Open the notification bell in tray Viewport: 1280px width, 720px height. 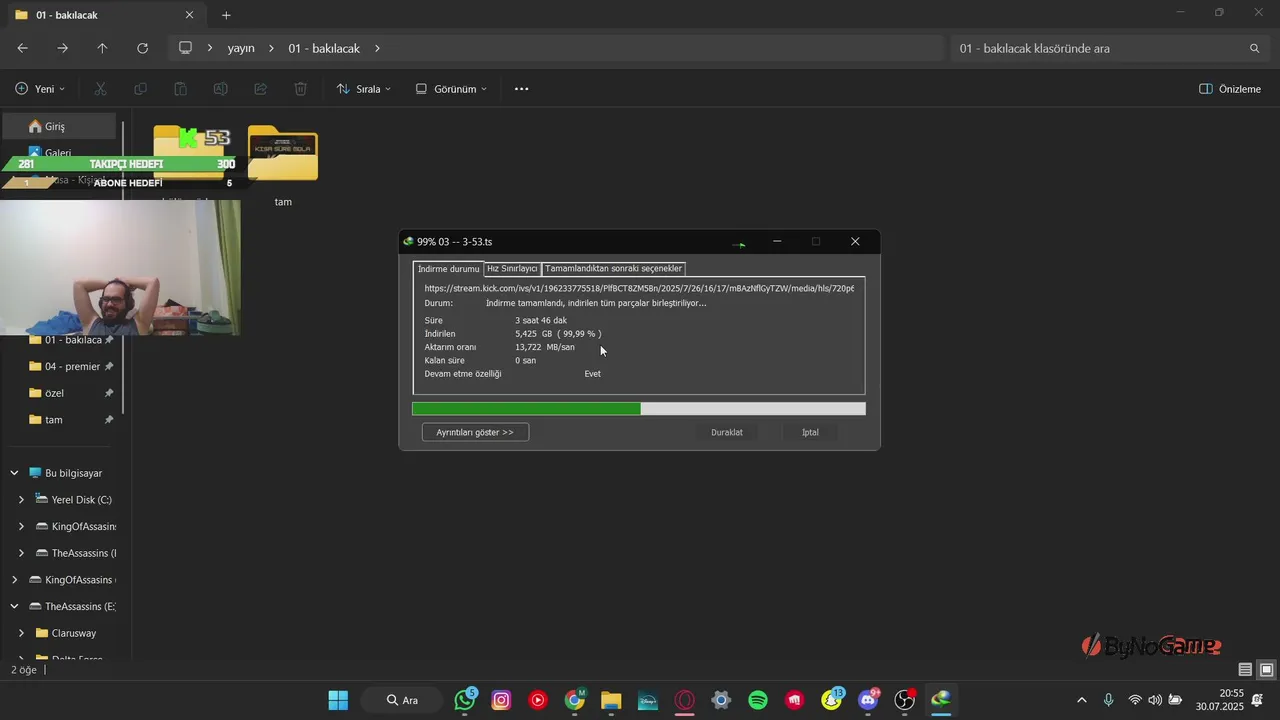[x=1257, y=700]
